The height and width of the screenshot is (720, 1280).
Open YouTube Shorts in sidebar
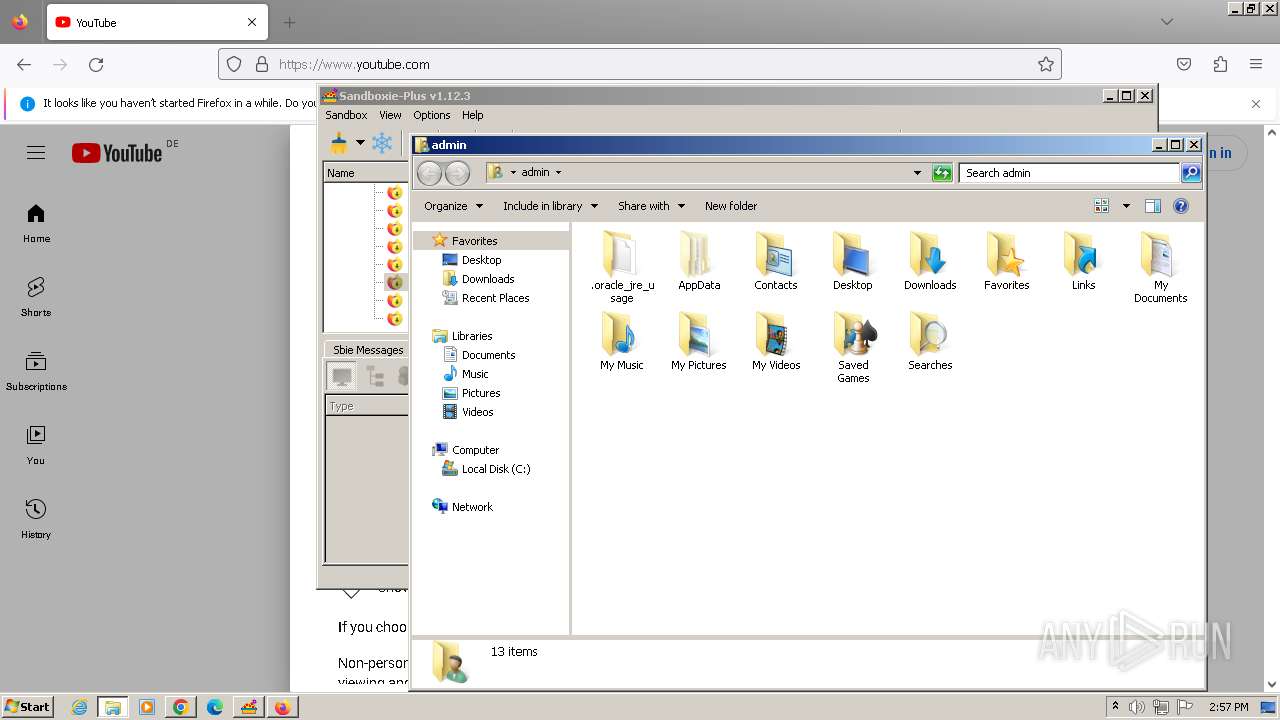click(36, 297)
